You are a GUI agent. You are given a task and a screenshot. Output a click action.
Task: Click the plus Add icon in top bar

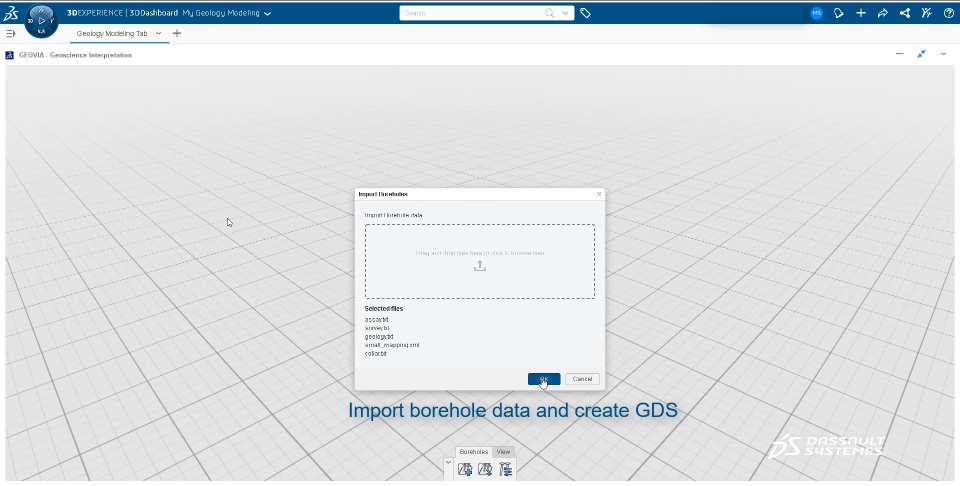coord(861,13)
